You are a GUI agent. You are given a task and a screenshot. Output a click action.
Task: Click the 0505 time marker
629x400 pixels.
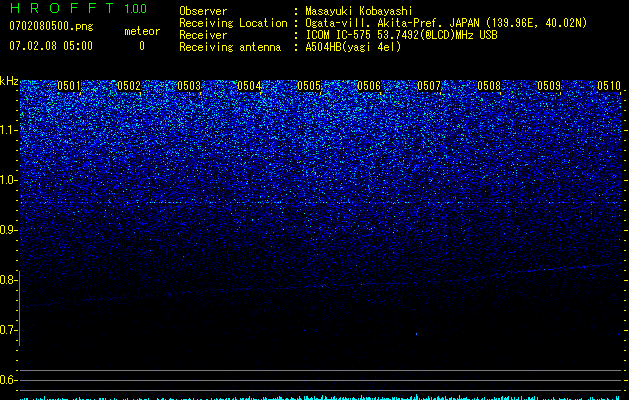click(x=309, y=86)
